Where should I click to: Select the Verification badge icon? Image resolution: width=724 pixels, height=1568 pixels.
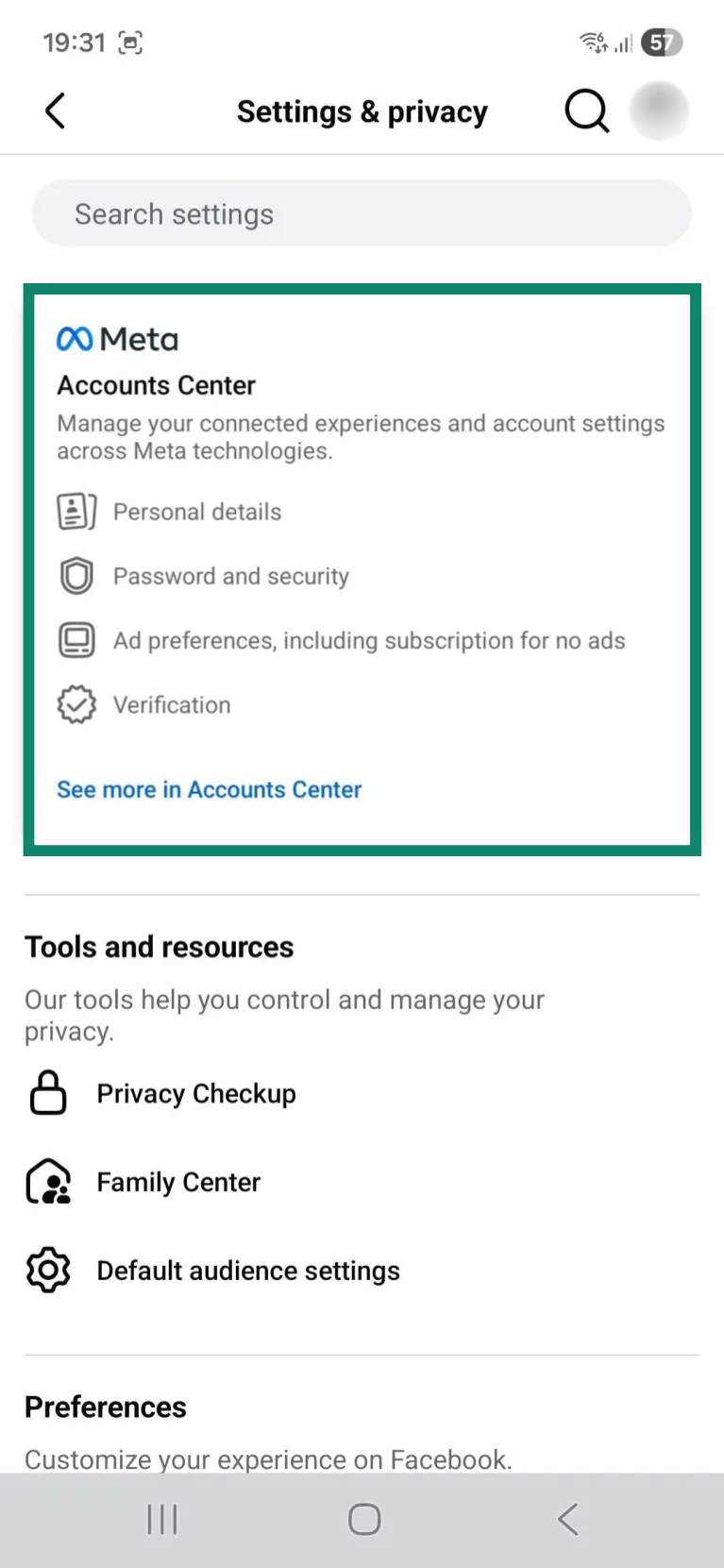point(76,704)
